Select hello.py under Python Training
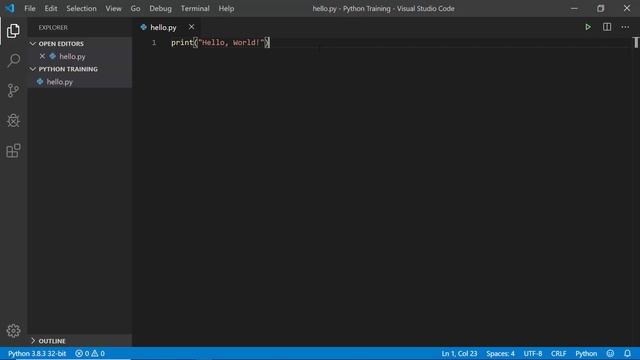 60,82
